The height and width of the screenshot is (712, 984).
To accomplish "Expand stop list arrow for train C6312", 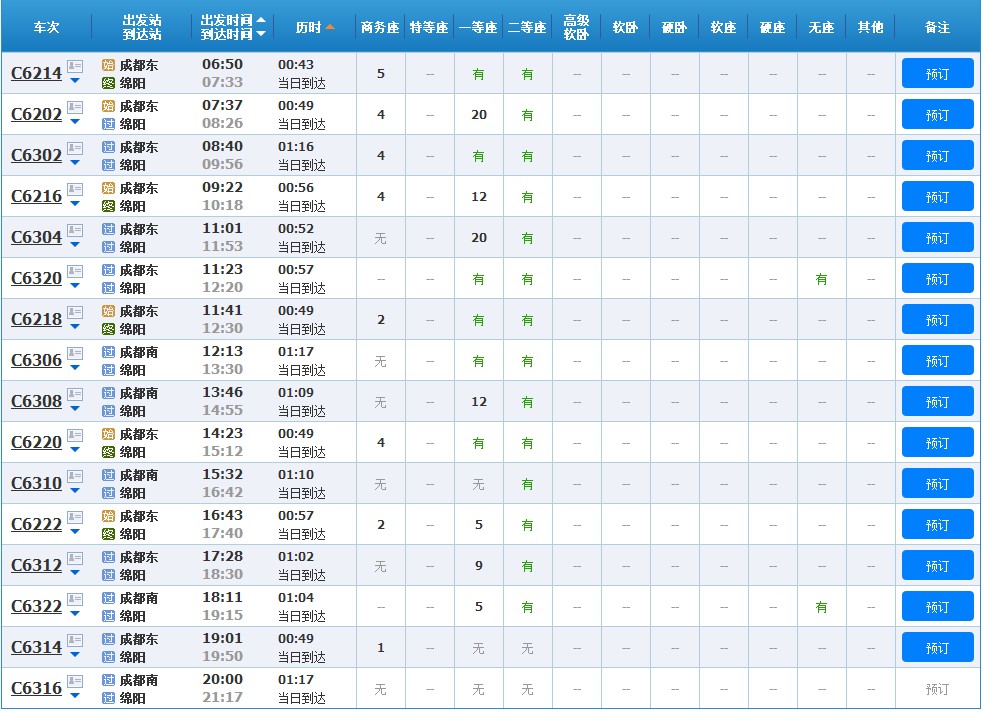I will coord(75,573).
